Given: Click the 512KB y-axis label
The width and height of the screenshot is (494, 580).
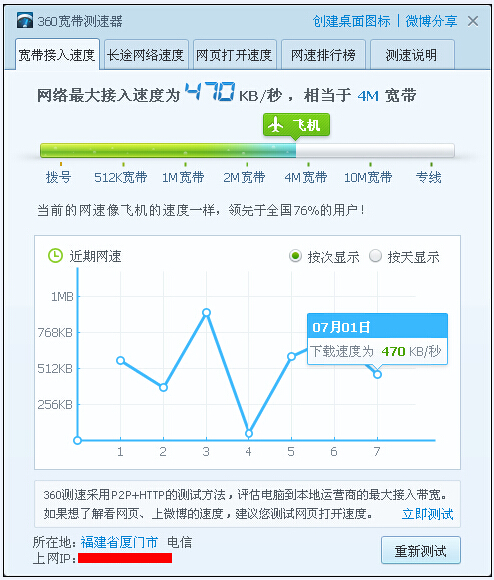Looking at the screenshot, I should pyautogui.click(x=55, y=368).
